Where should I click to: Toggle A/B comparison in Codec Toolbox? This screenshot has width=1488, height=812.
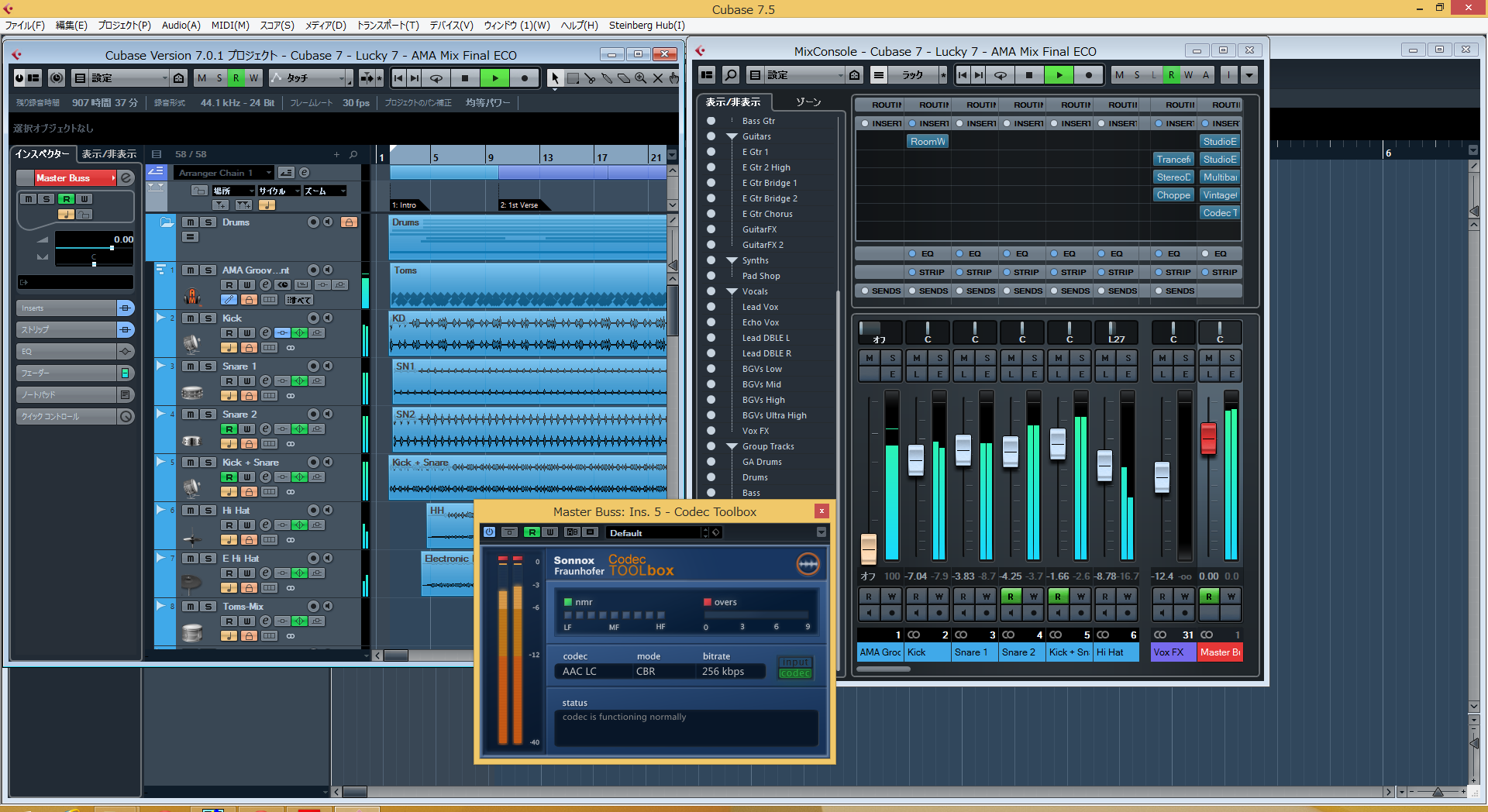(572, 532)
